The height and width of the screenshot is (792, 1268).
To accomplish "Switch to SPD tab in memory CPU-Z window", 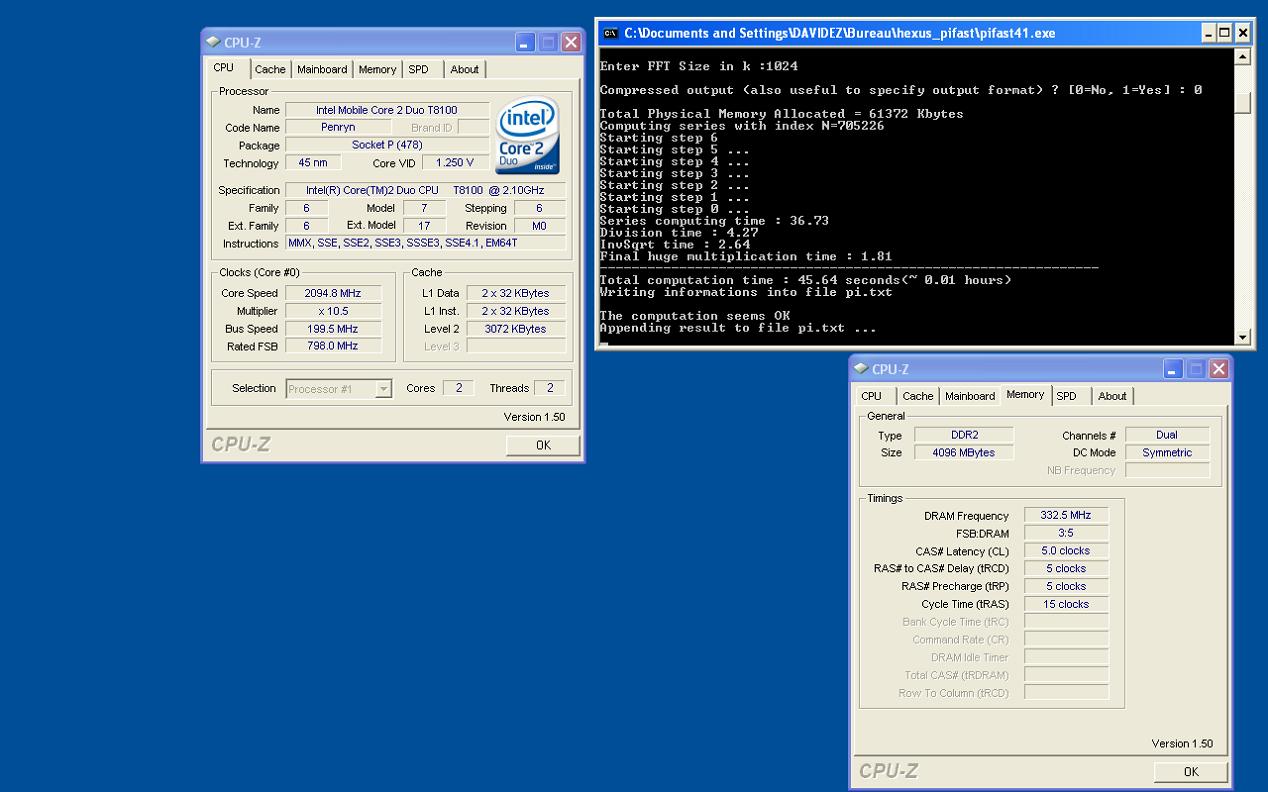I will [x=1067, y=396].
